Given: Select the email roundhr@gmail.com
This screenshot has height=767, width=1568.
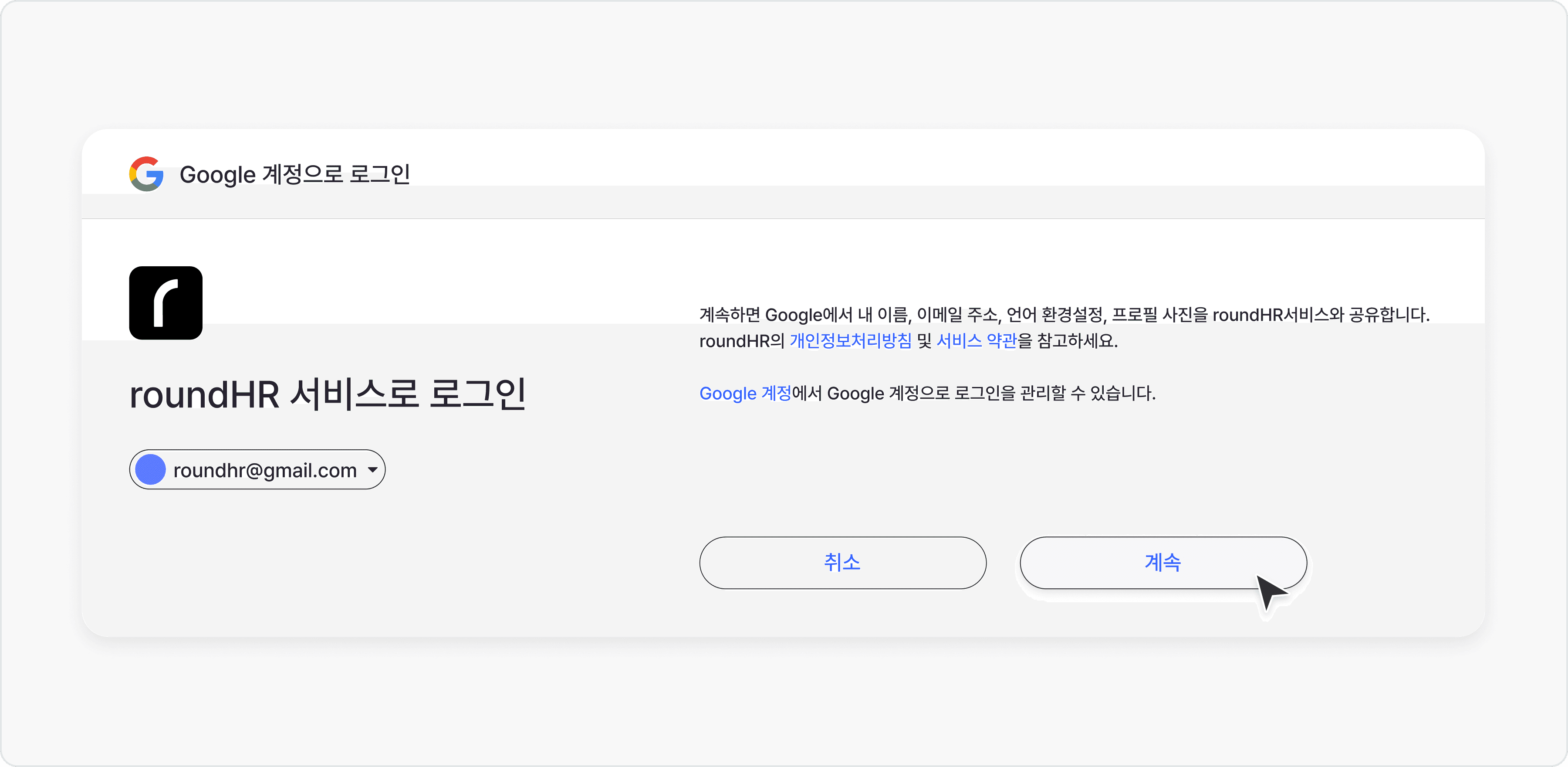Looking at the screenshot, I should [x=264, y=470].
